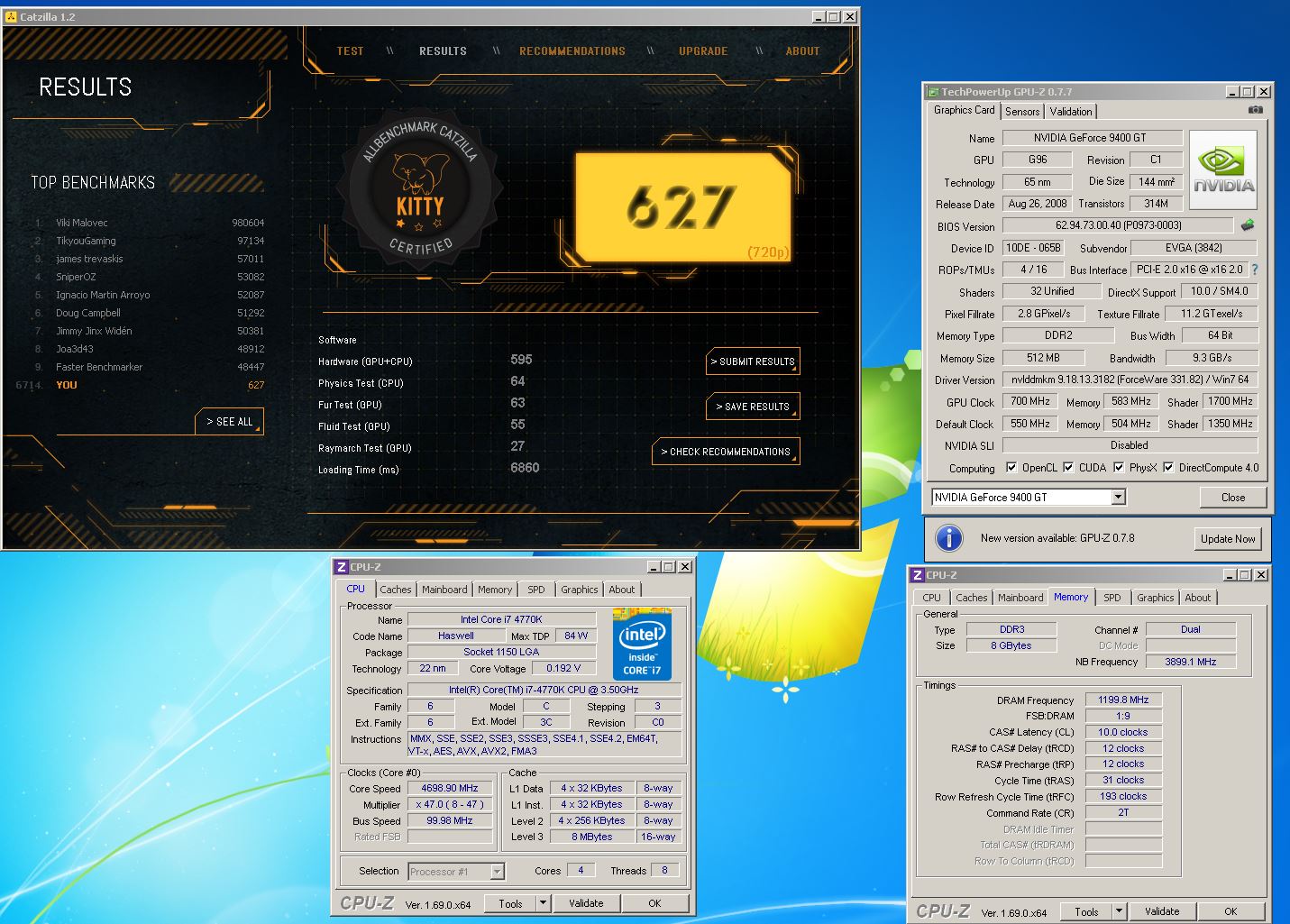Click the Core Speed value 4698.90 MHz
This screenshot has width=1290, height=924.
pyautogui.click(x=450, y=788)
